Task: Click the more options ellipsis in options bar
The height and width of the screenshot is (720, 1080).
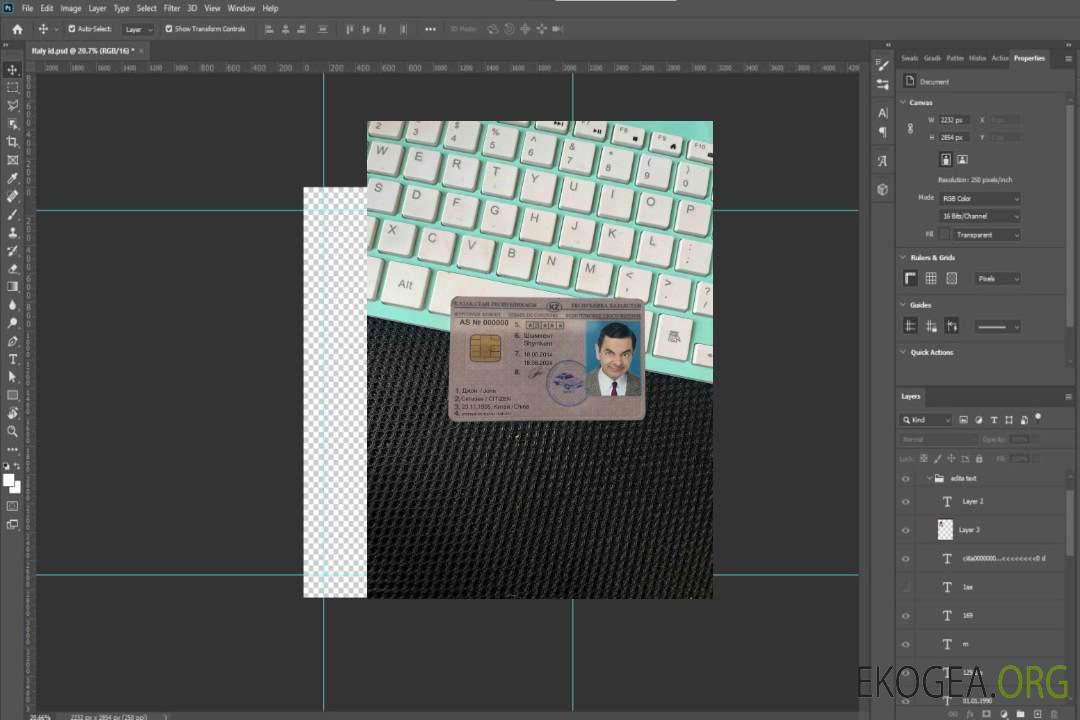Action: click(x=430, y=29)
